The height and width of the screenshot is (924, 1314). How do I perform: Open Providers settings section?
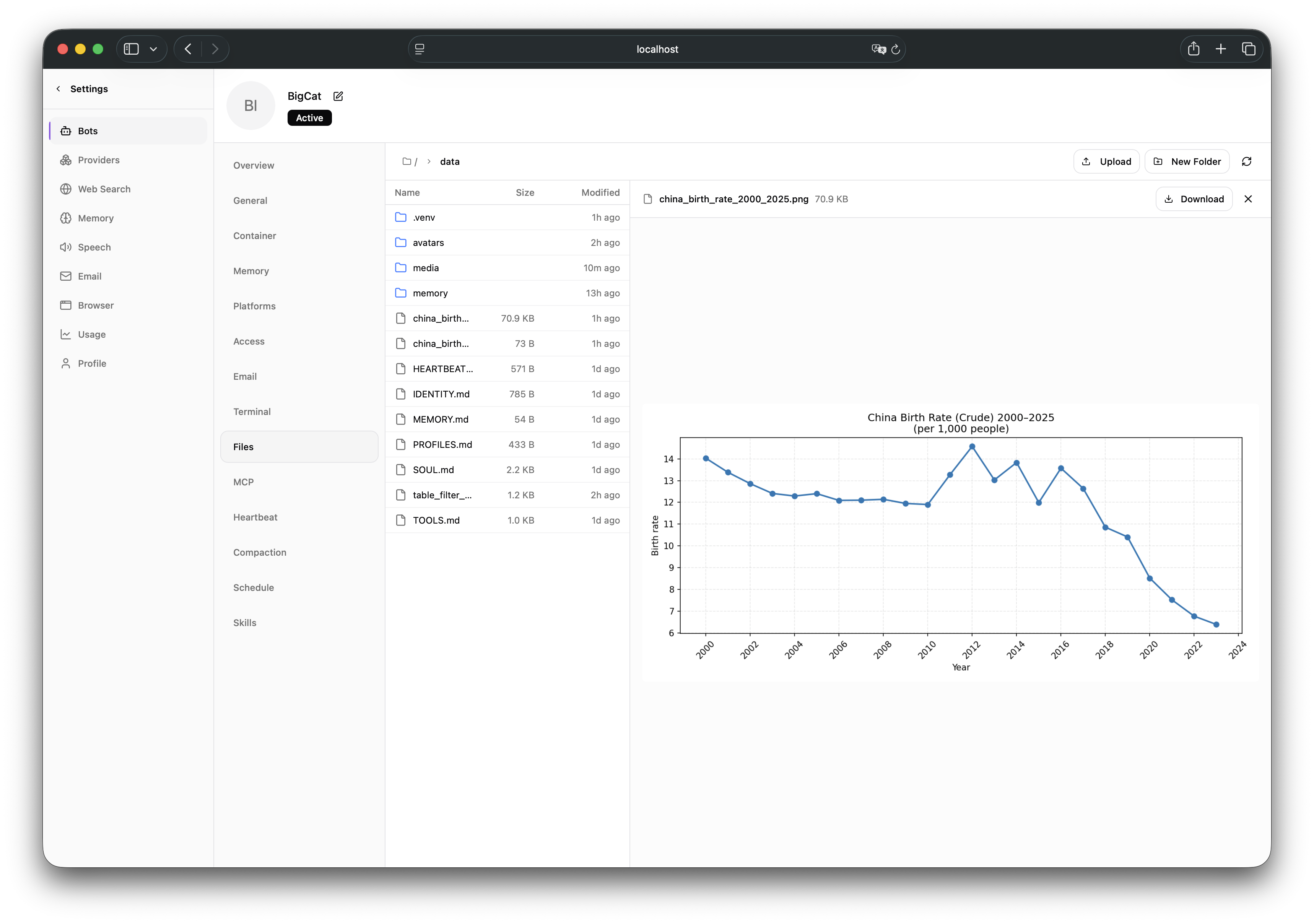pyautogui.click(x=98, y=160)
